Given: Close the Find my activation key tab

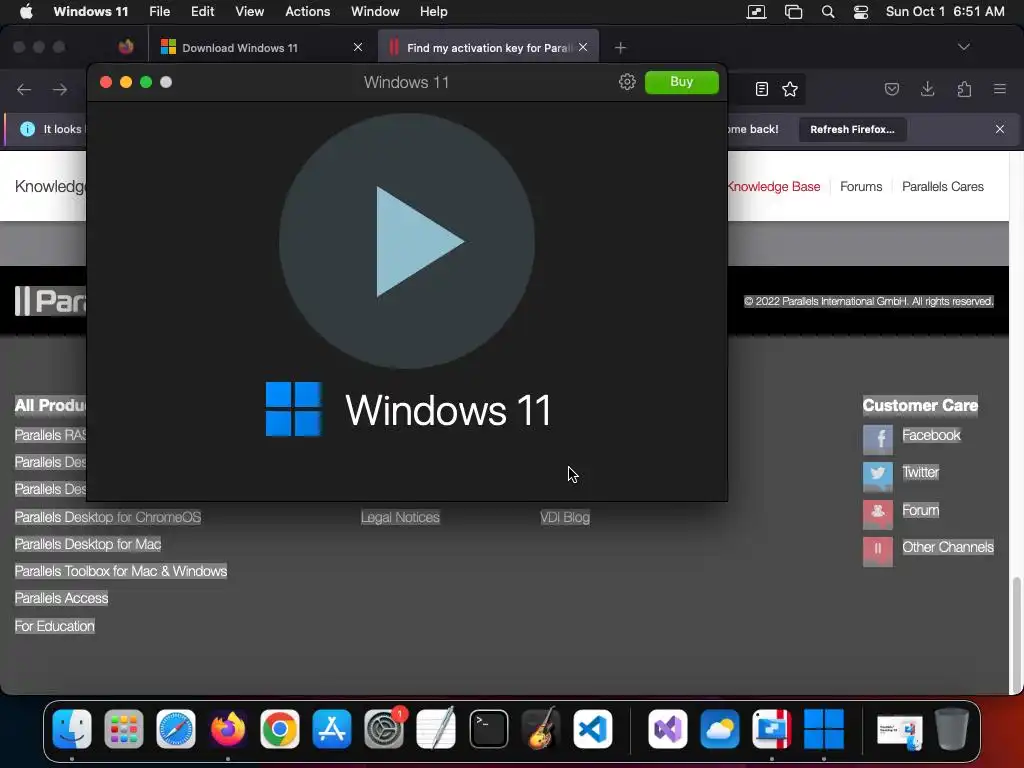Looking at the screenshot, I should (x=583, y=47).
